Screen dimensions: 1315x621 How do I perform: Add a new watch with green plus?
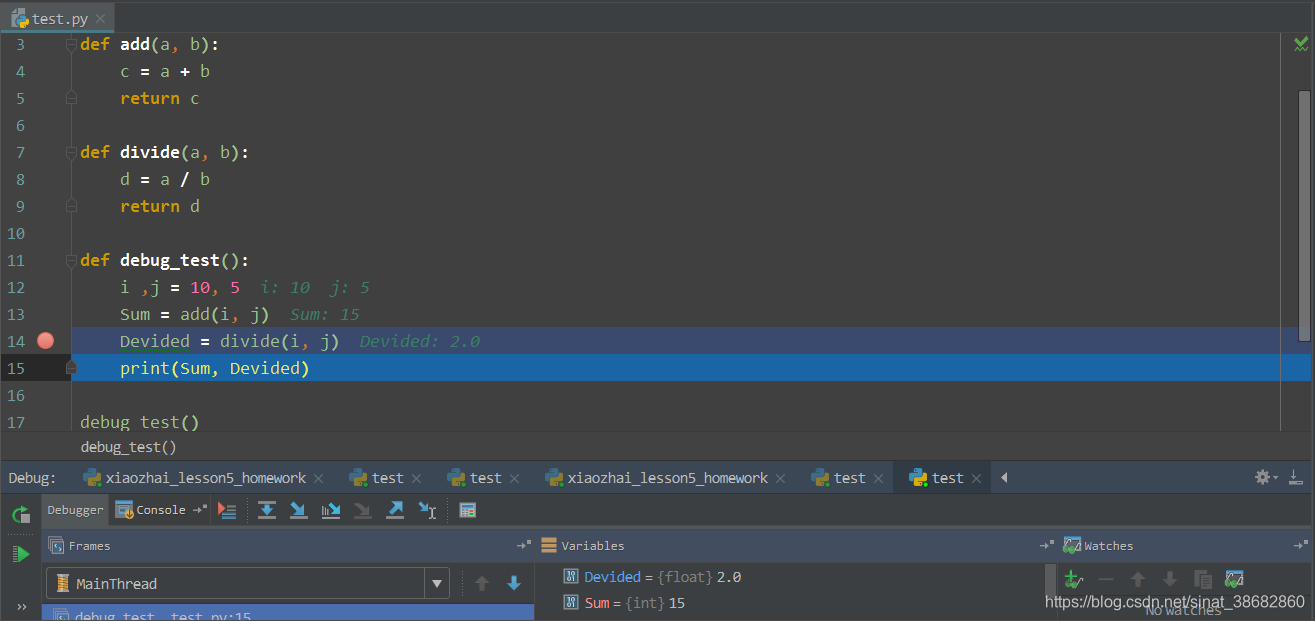click(1073, 579)
